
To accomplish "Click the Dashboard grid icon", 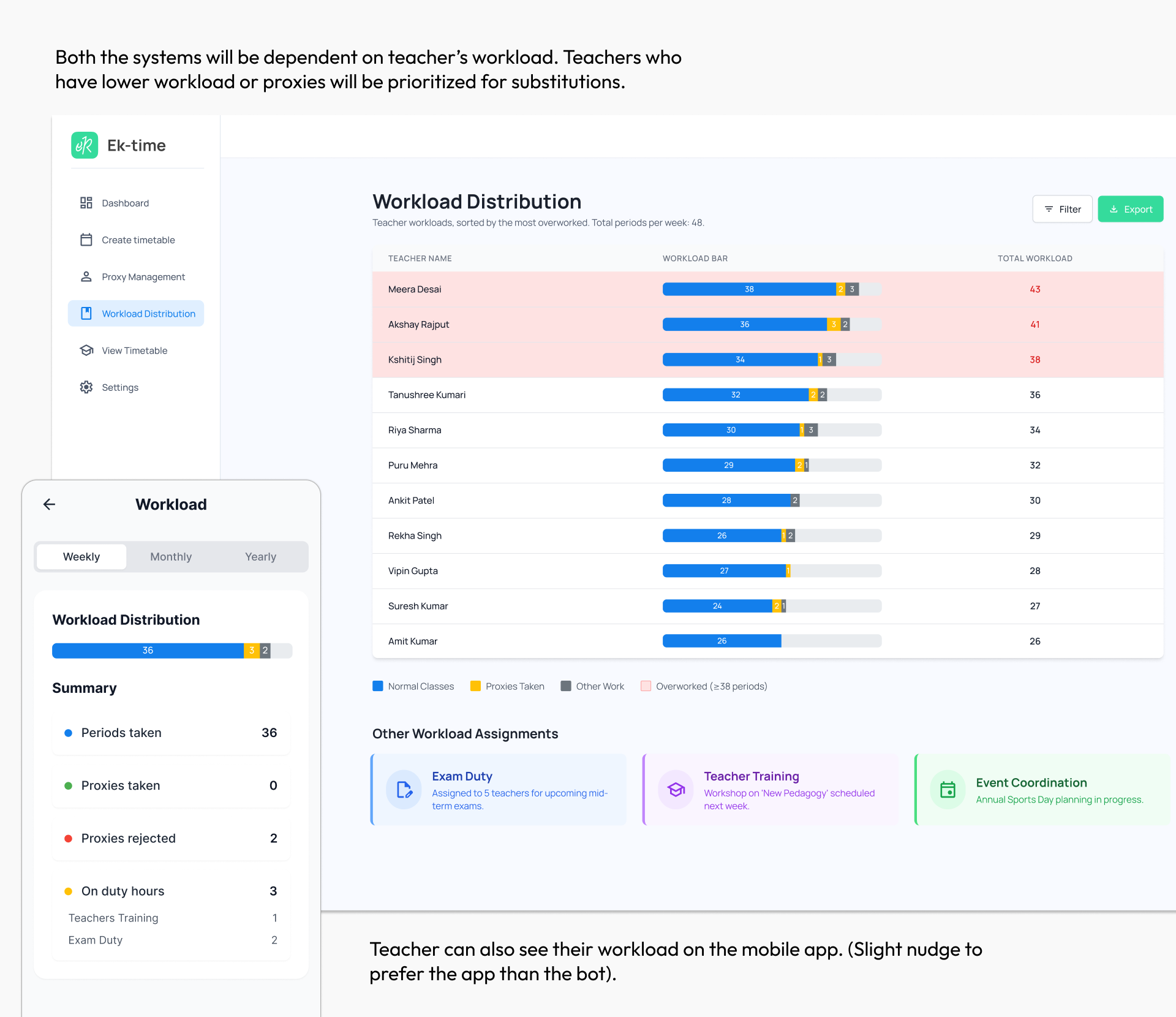I will (86, 203).
